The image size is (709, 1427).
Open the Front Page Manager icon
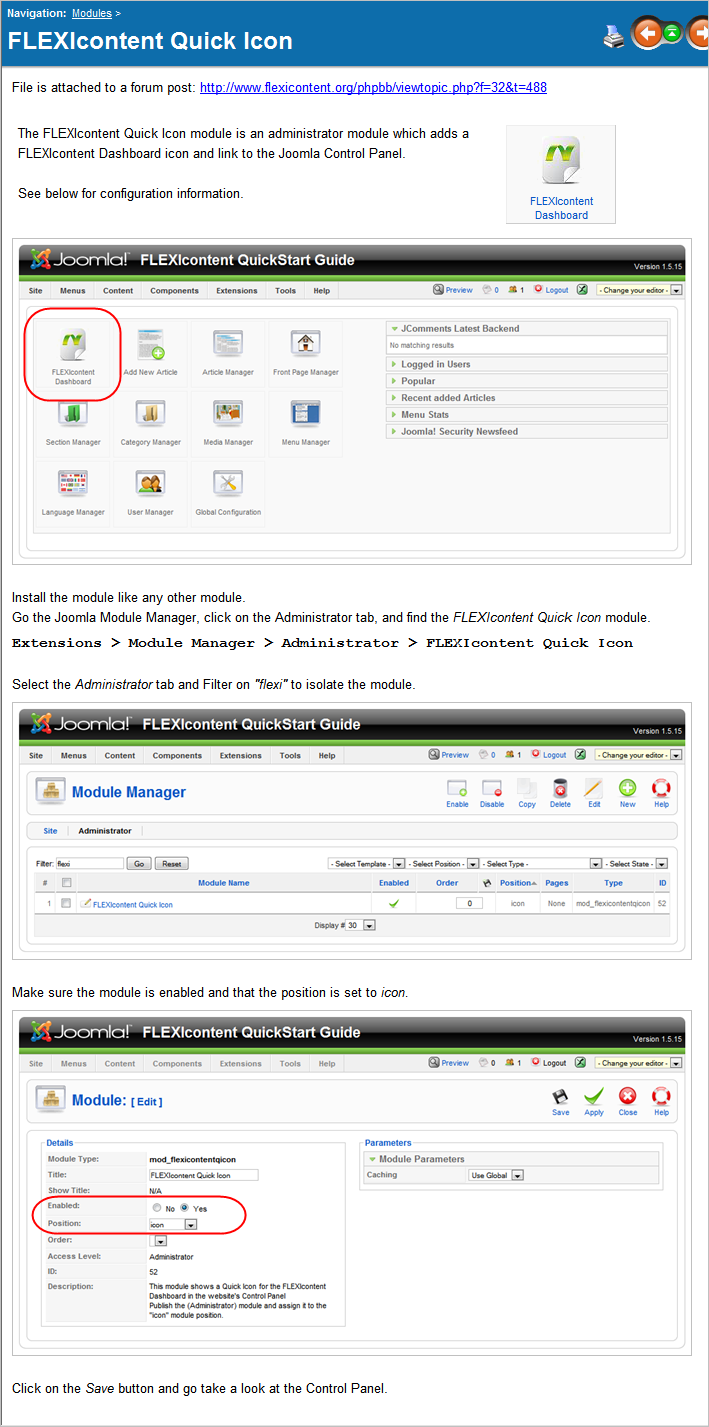click(x=306, y=356)
